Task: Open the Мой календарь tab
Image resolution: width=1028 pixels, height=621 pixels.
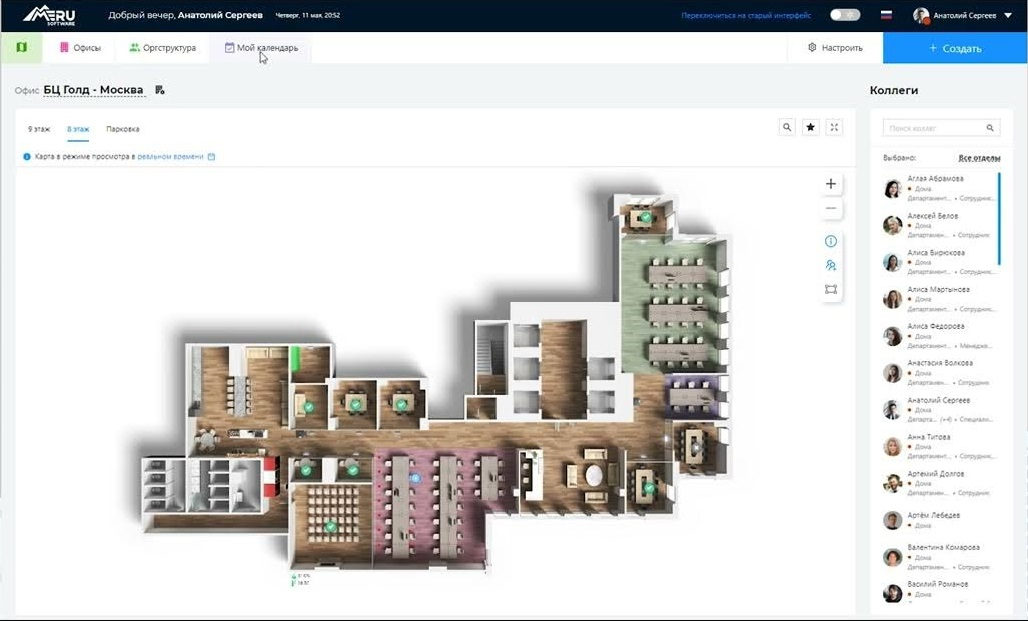Action: coord(261,48)
